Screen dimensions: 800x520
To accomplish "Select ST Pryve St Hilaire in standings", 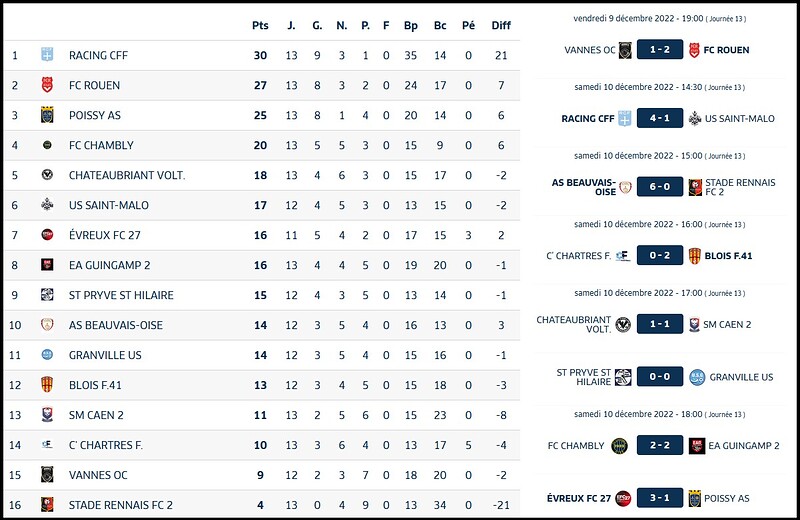I will click(x=121, y=295).
